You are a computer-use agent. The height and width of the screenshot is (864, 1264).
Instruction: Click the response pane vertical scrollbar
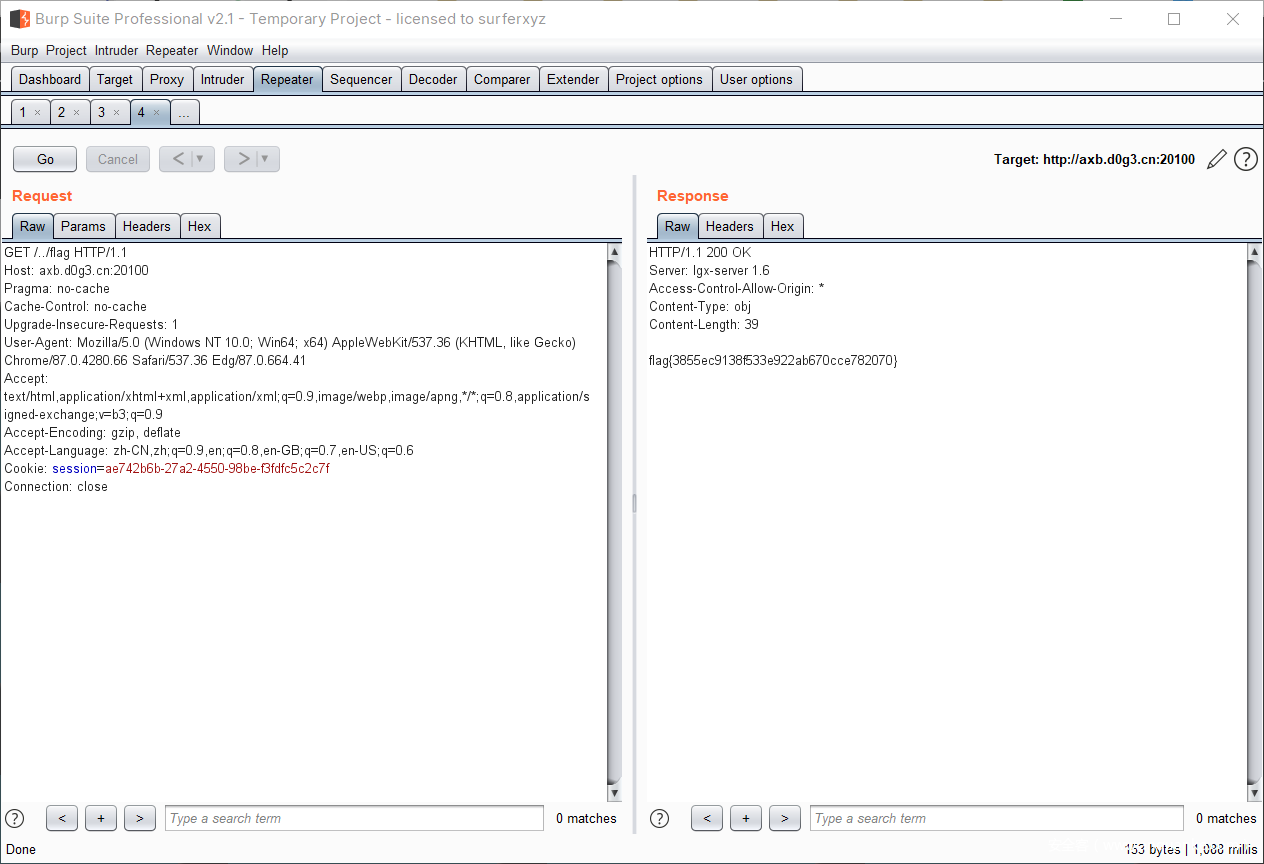point(1255,522)
